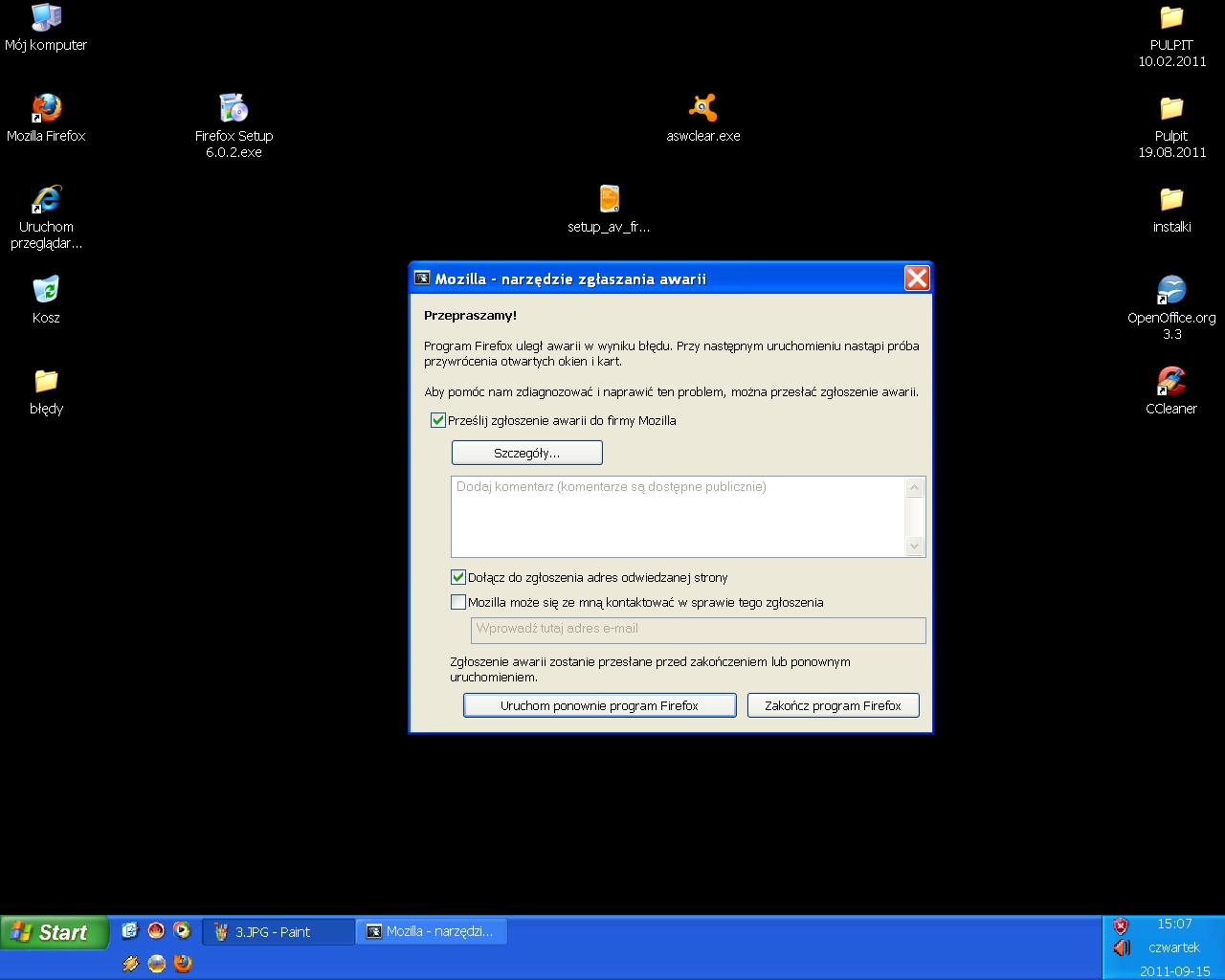Select the Uruchom przeglądarkę Internet Explorer shortcut
Viewport: 1225px width, 980px height.
[x=46, y=217]
